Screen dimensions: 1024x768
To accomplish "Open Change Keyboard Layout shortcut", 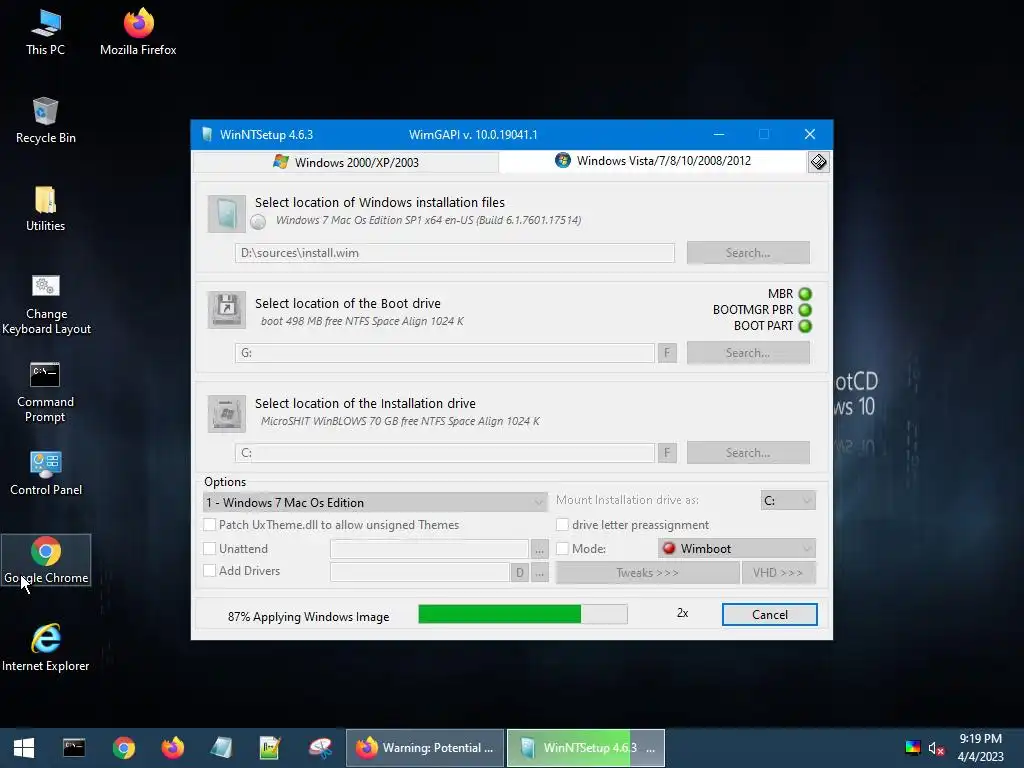I will pos(46,304).
